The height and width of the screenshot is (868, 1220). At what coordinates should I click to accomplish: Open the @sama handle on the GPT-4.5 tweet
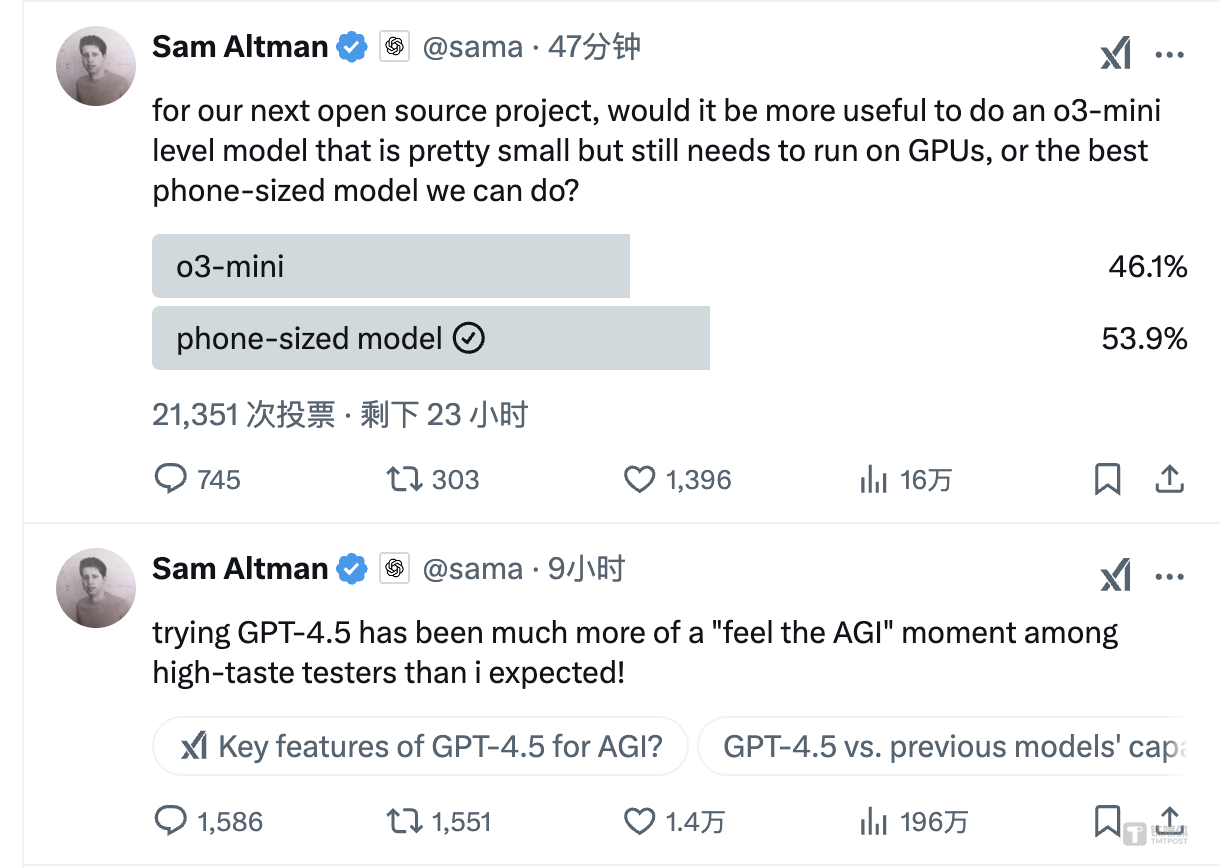pyautogui.click(x=472, y=569)
